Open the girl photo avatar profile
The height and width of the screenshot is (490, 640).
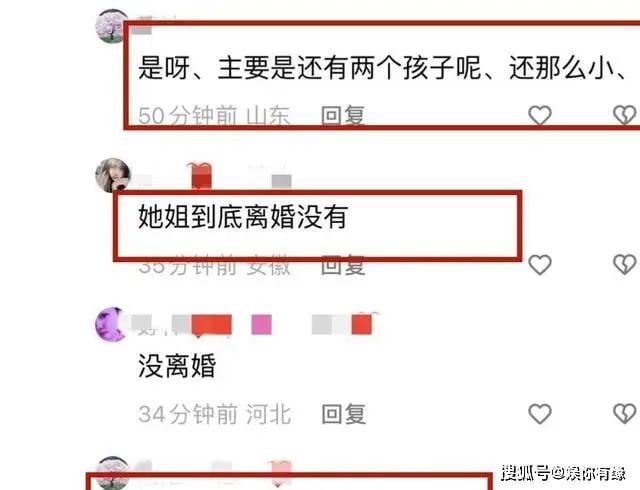[x=113, y=175]
